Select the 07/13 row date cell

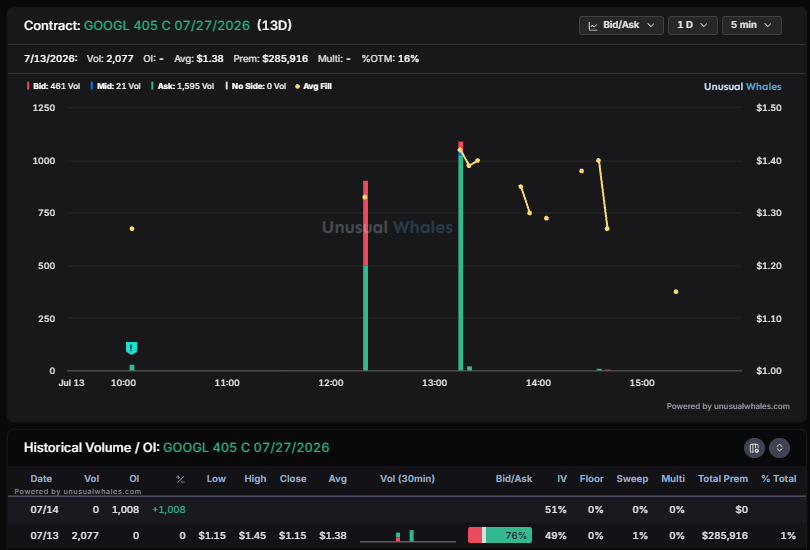[44, 536]
